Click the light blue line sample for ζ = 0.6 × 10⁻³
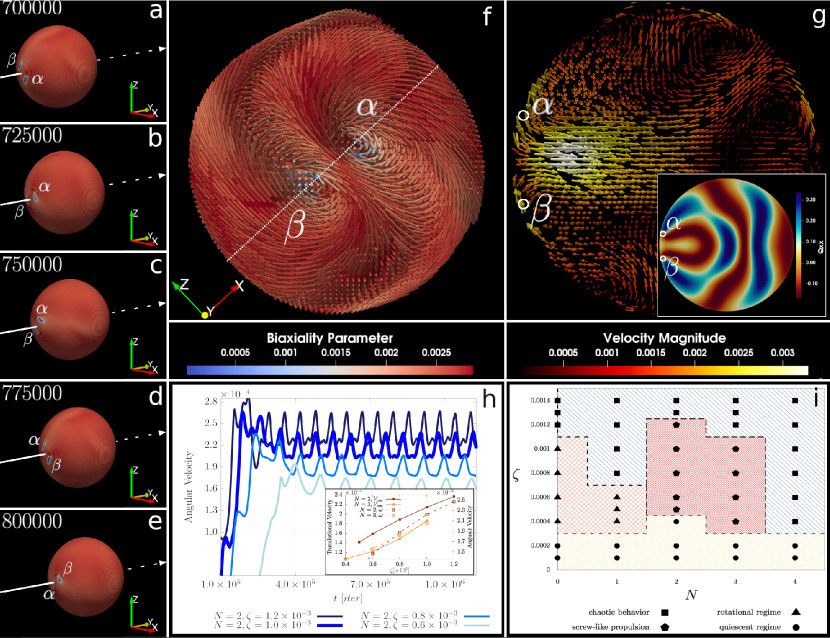830x638 pixels. click(x=476, y=625)
